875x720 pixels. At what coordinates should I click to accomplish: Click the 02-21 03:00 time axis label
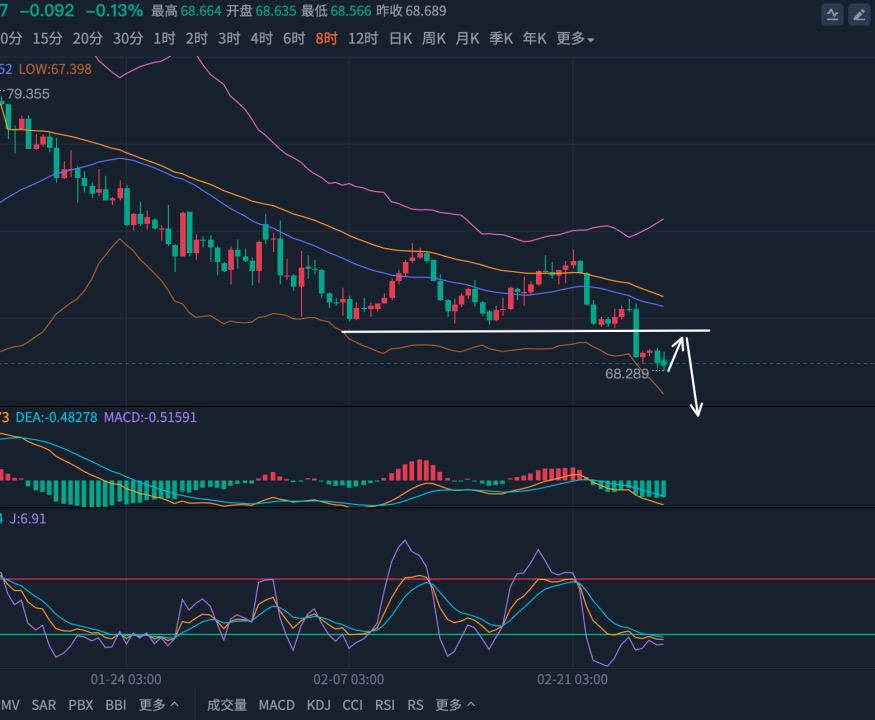573,679
